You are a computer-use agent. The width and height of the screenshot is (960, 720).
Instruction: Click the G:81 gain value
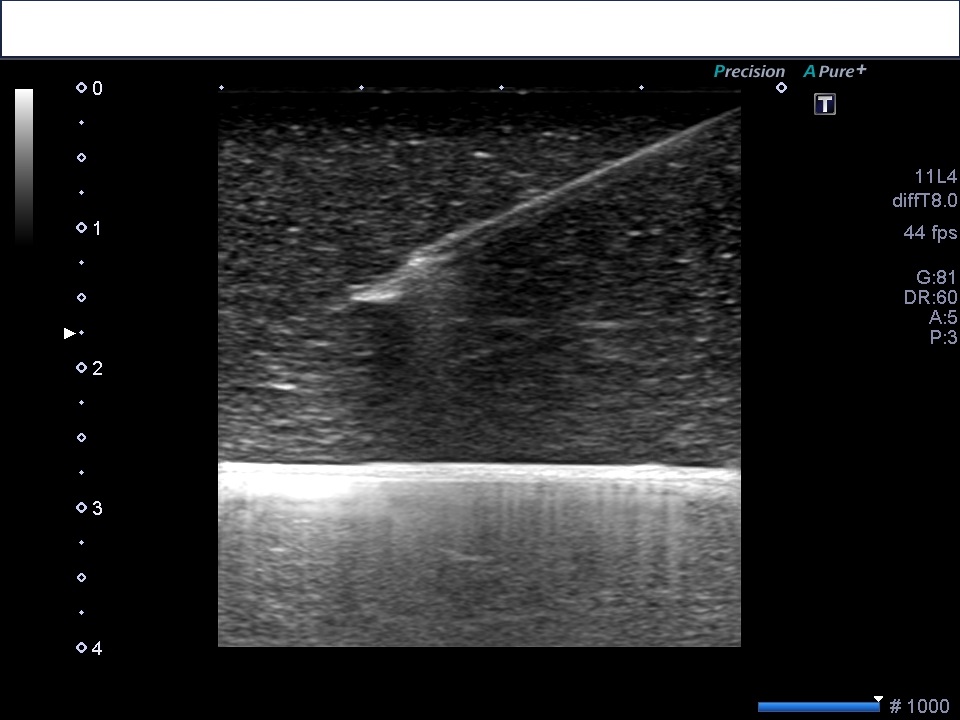pos(936,277)
